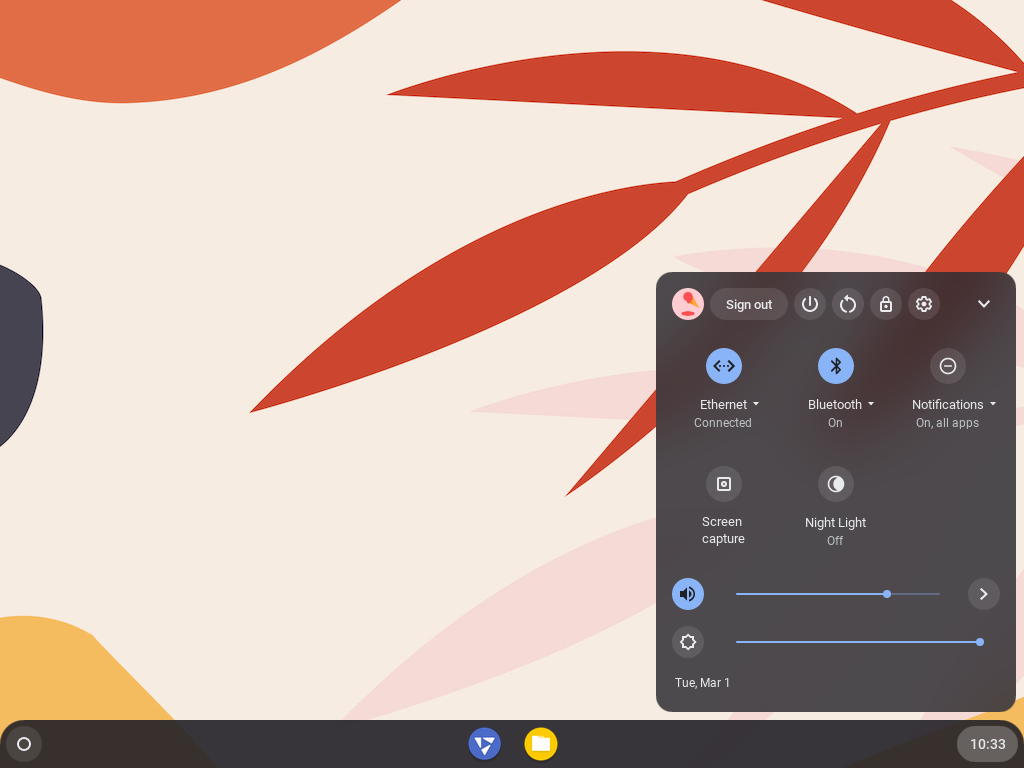Shut down using the power icon
The image size is (1024, 768).
pos(810,304)
